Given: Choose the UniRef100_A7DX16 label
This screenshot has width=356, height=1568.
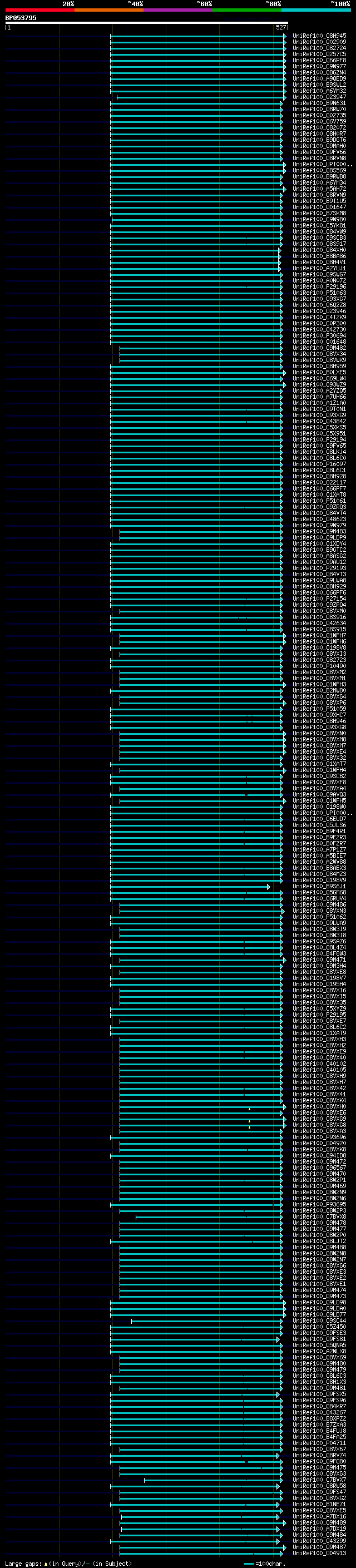Looking at the screenshot, I should pyautogui.click(x=319, y=1516).
